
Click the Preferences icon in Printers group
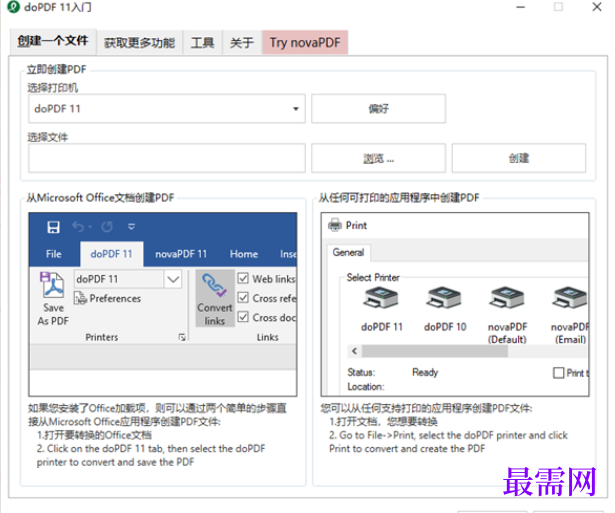point(80,298)
